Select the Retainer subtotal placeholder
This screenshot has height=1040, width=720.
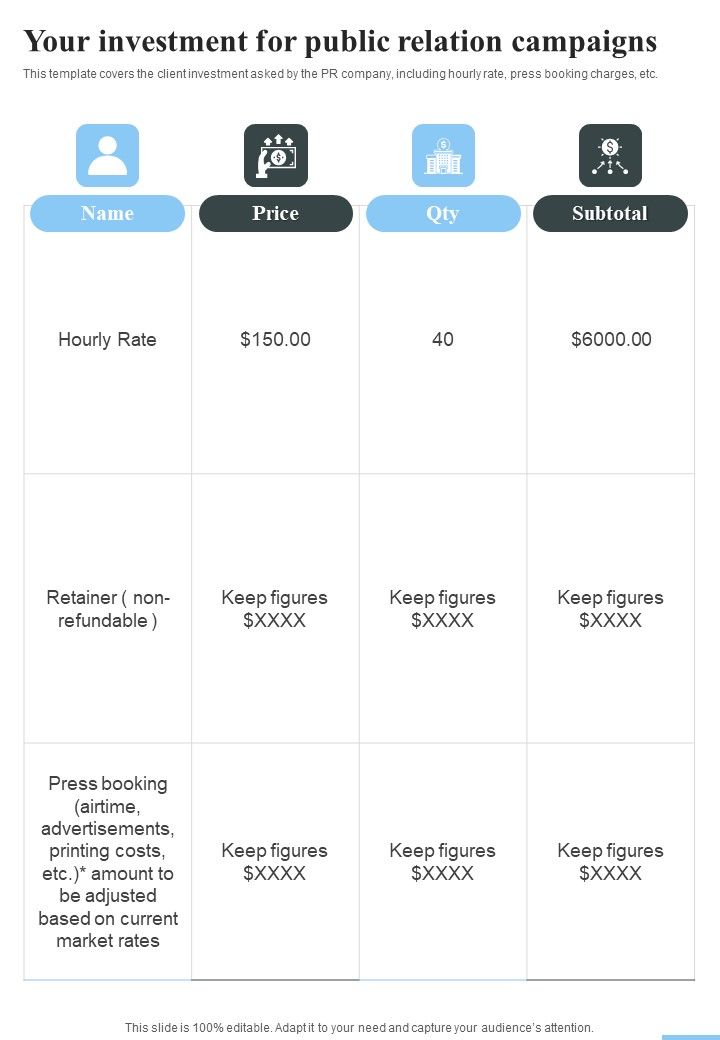(611, 609)
